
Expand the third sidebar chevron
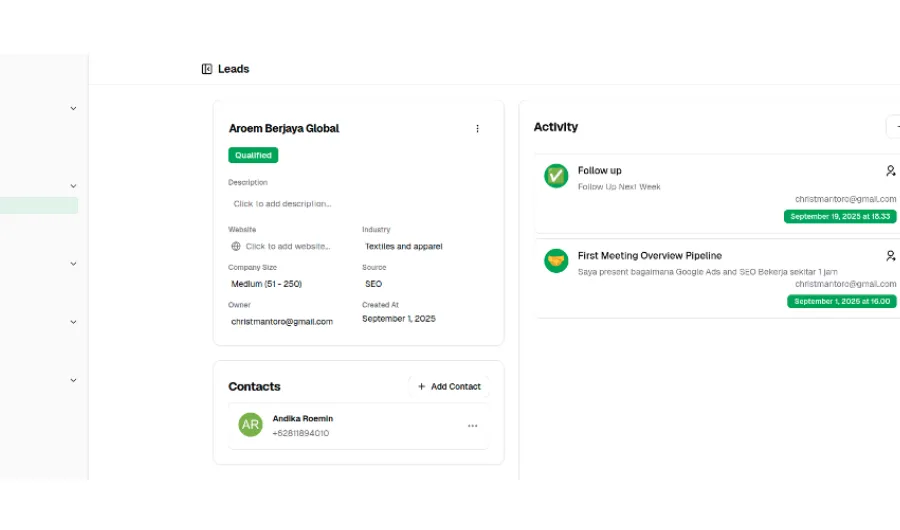[73, 264]
